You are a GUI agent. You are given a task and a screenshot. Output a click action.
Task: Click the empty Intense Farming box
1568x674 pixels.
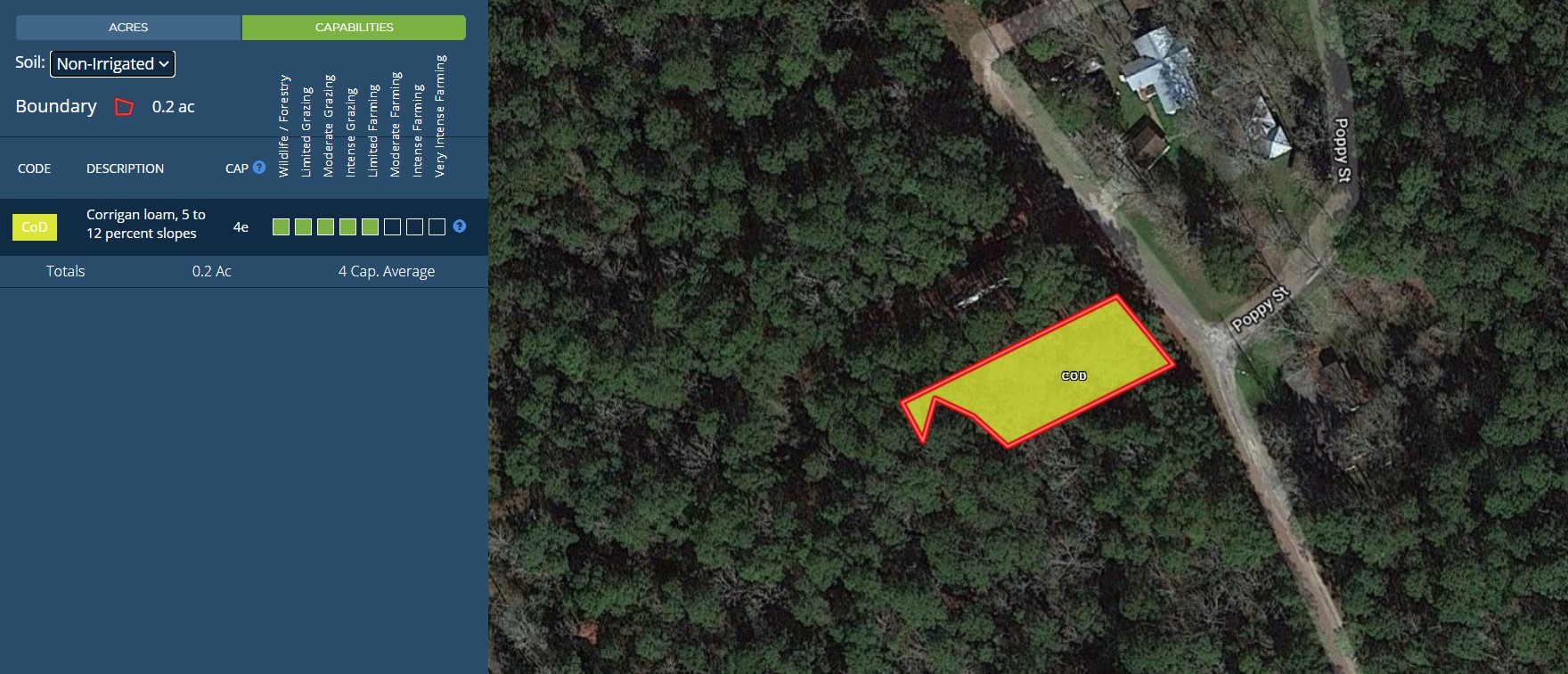[x=414, y=227]
